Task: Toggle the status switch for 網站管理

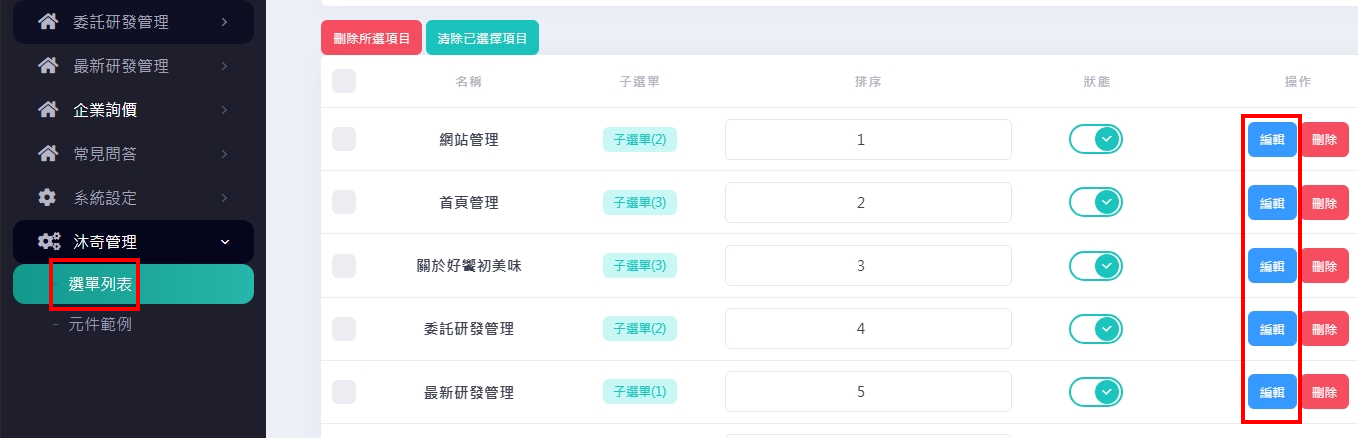Action: [x=1096, y=140]
